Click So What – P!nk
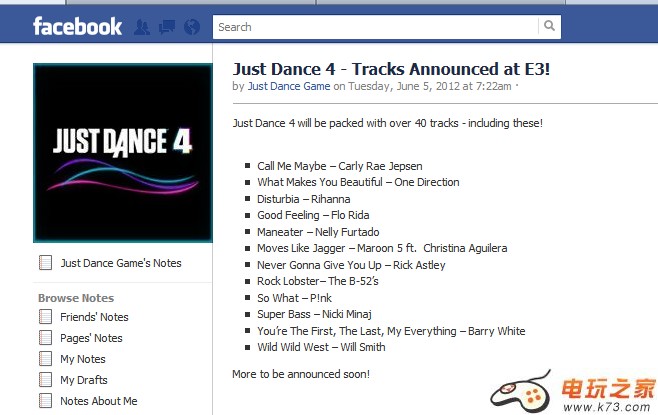 point(294,298)
